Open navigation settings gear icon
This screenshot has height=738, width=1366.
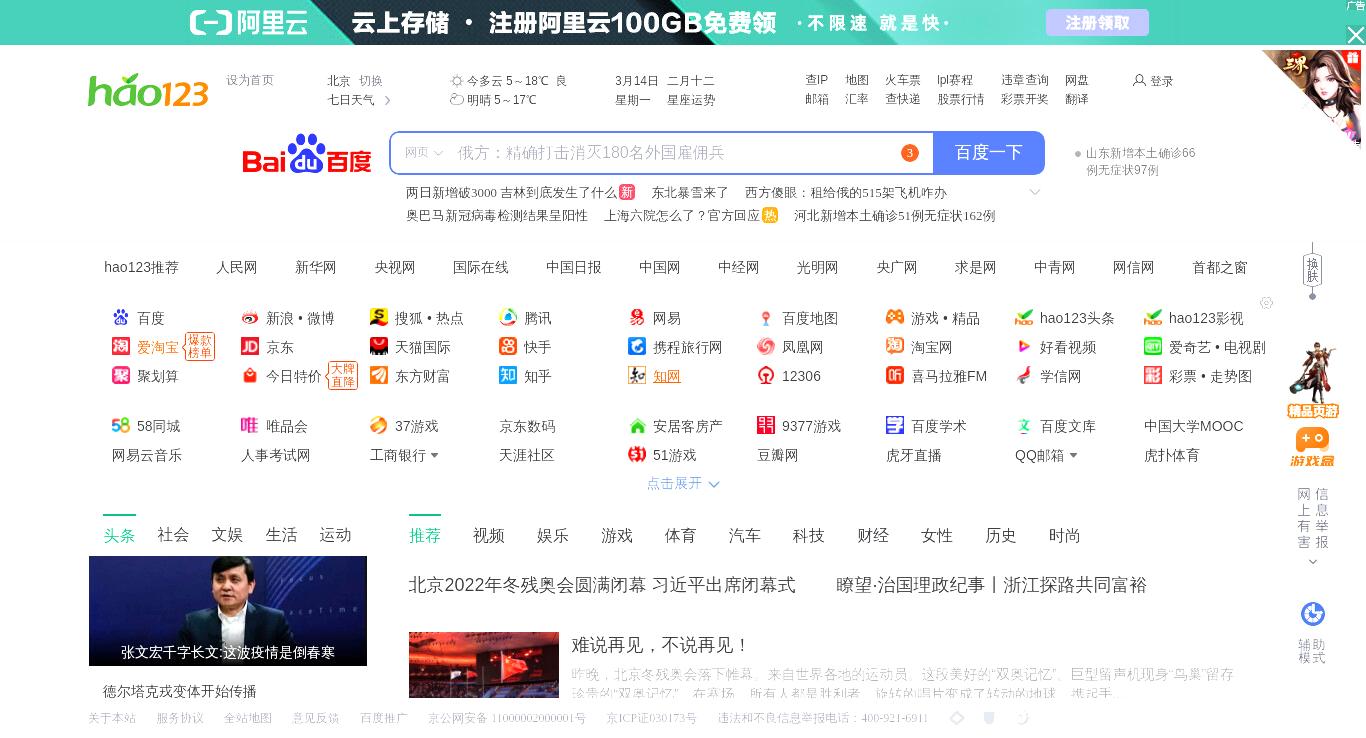coord(1266,303)
